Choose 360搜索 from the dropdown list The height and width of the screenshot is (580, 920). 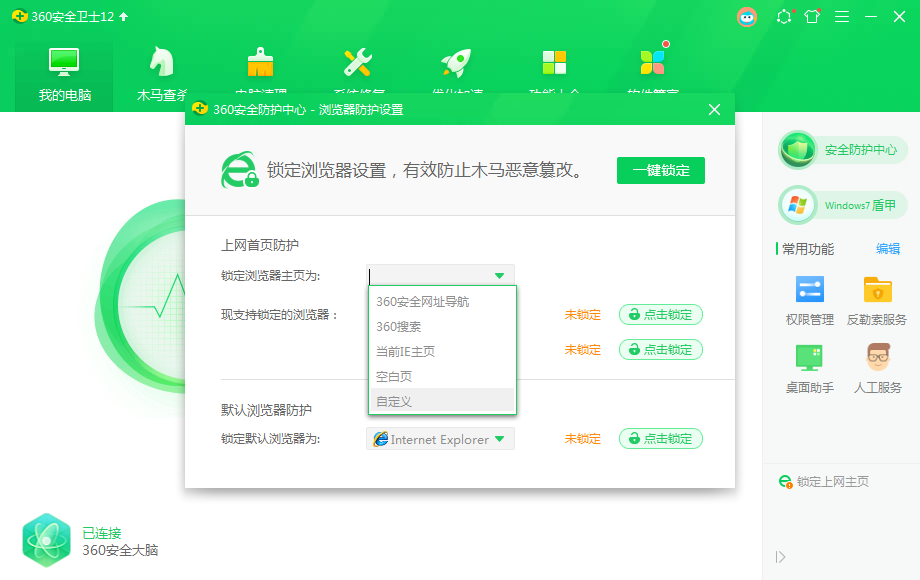(x=442, y=327)
